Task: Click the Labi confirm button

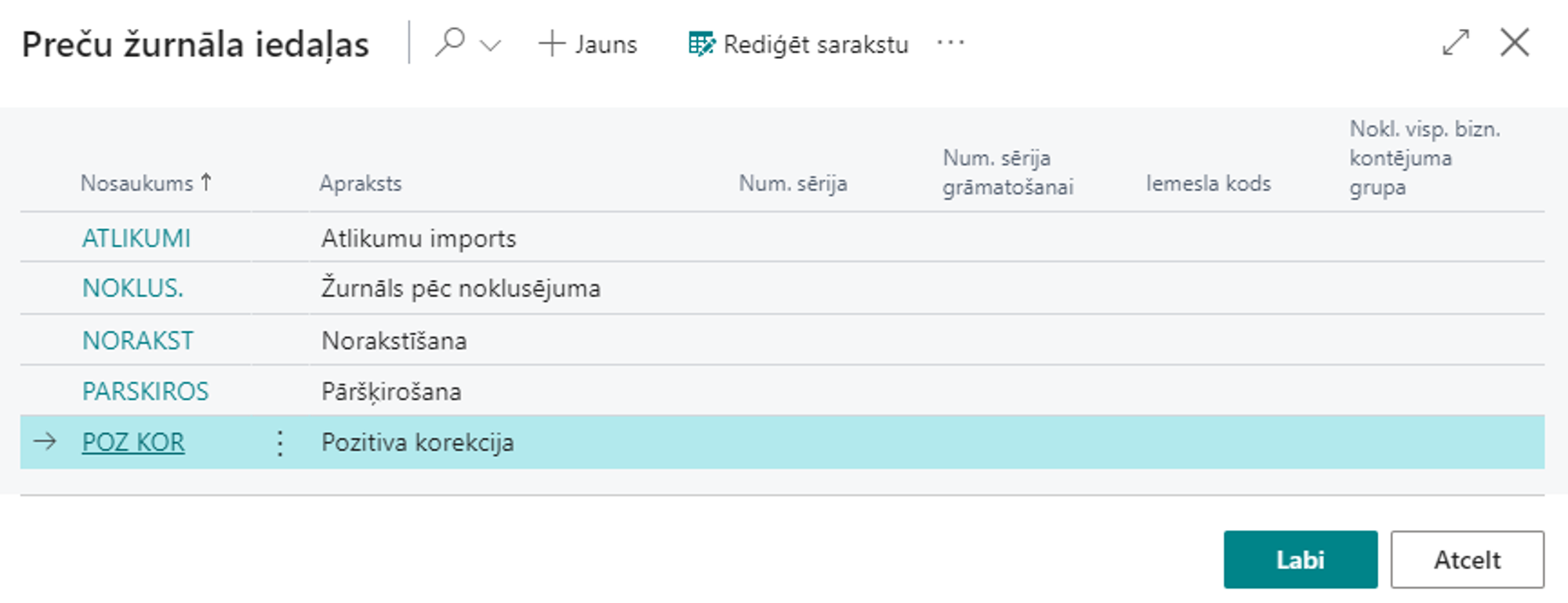Action: pos(1300,559)
